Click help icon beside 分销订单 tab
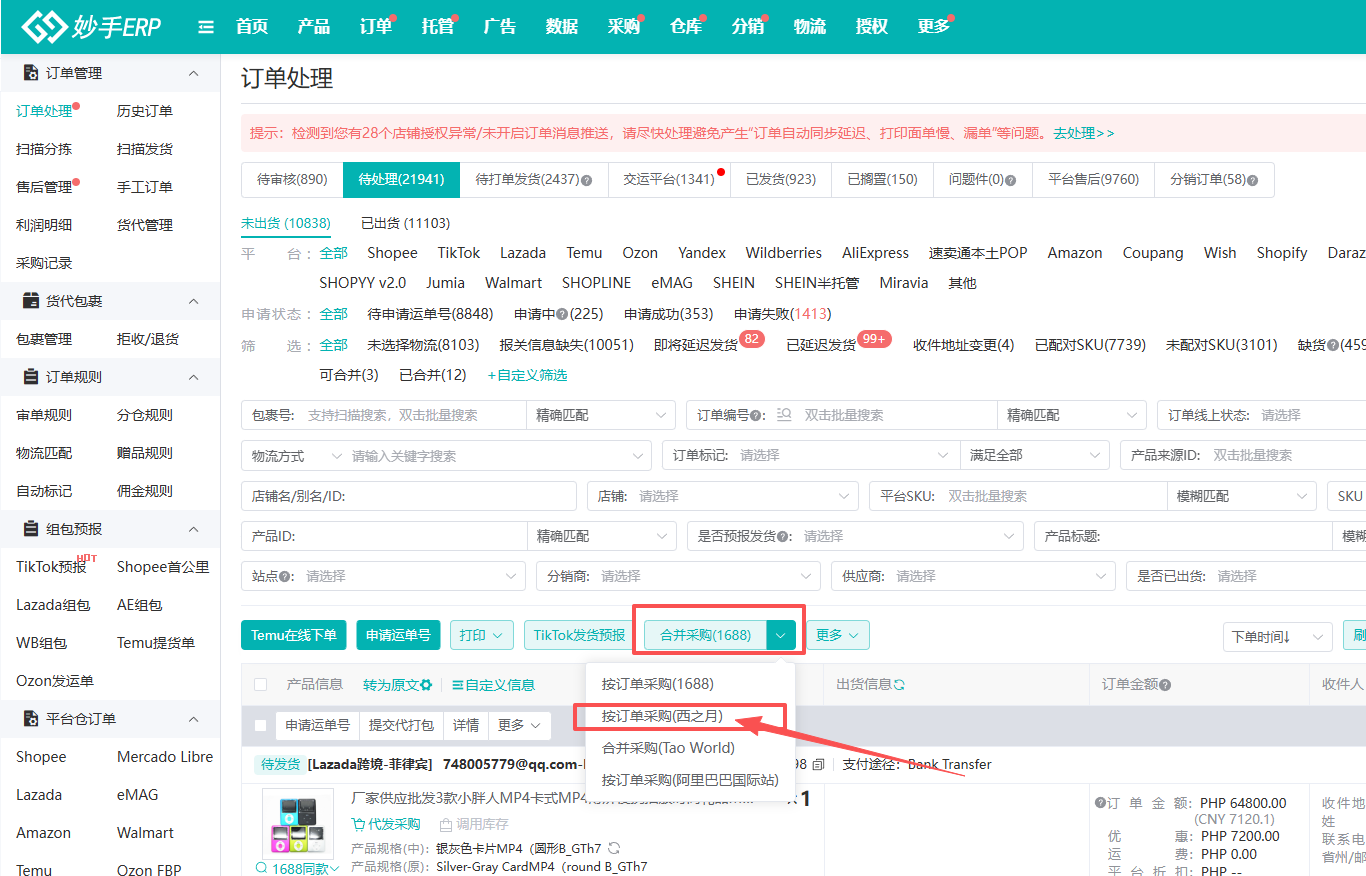 point(1252,180)
